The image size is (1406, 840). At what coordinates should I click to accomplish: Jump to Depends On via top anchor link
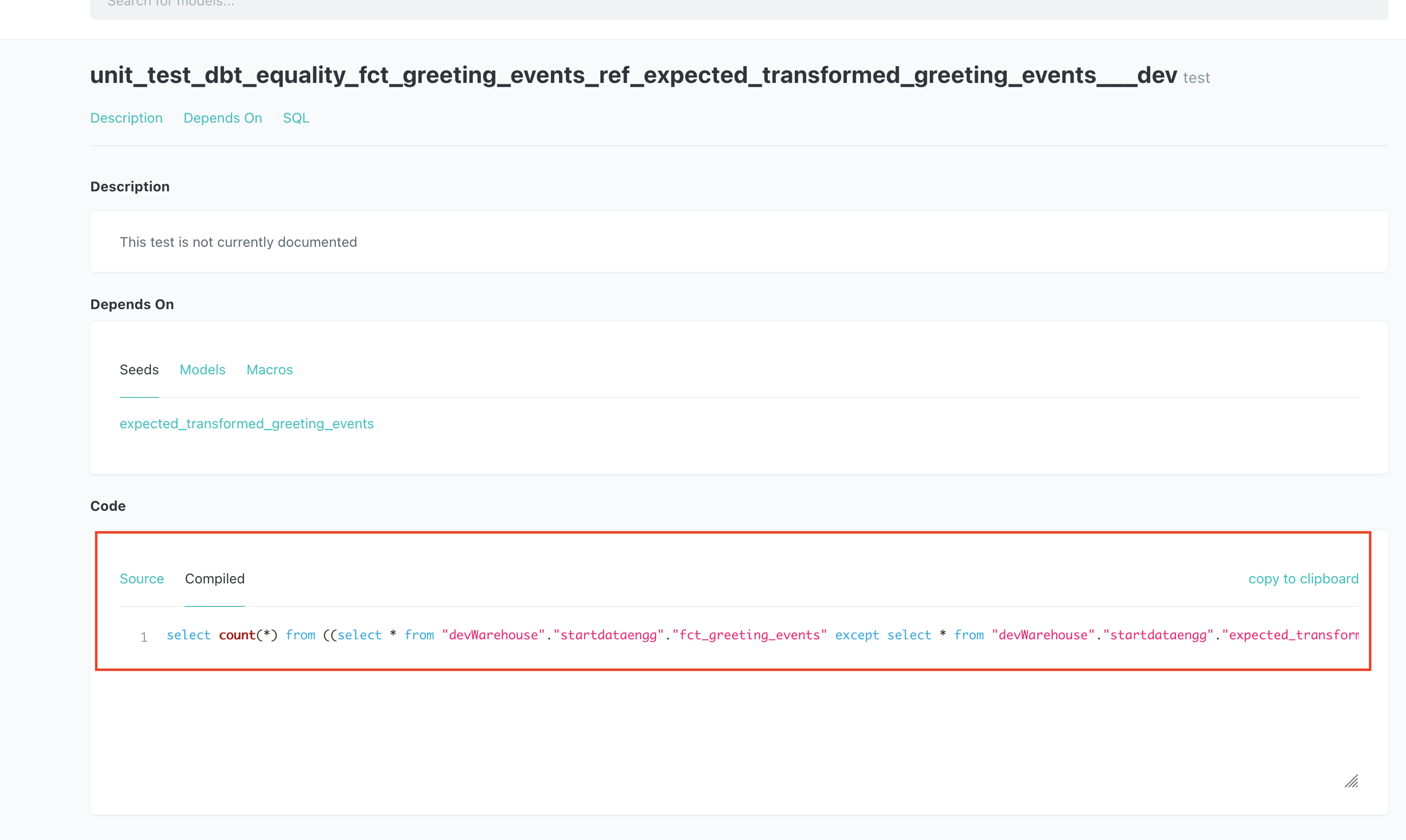(222, 118)
